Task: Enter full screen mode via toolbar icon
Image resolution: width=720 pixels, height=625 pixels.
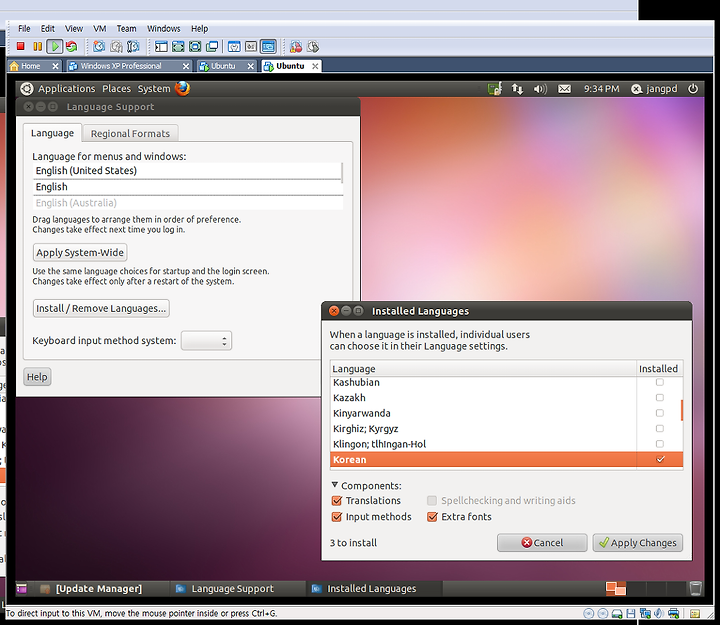Action: pos(195,46)
